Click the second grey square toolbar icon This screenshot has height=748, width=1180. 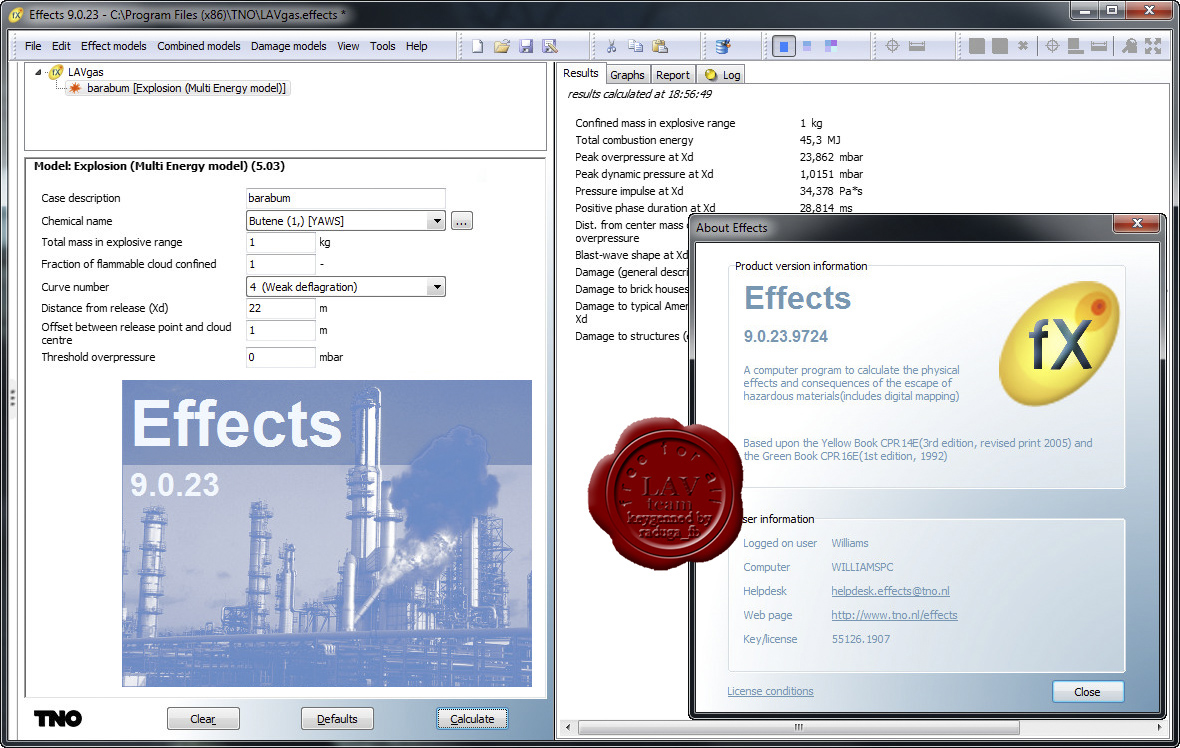click(1000, 47)
